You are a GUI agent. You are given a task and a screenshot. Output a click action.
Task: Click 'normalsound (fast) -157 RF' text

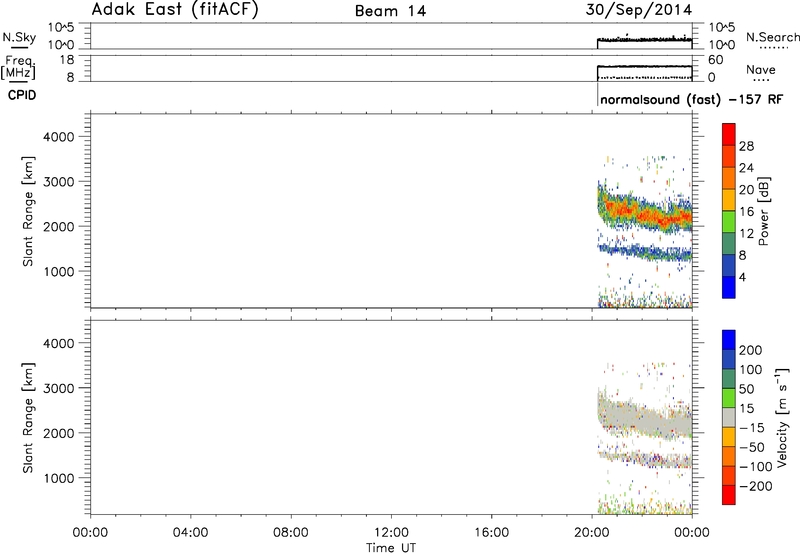tap(691, 99)
